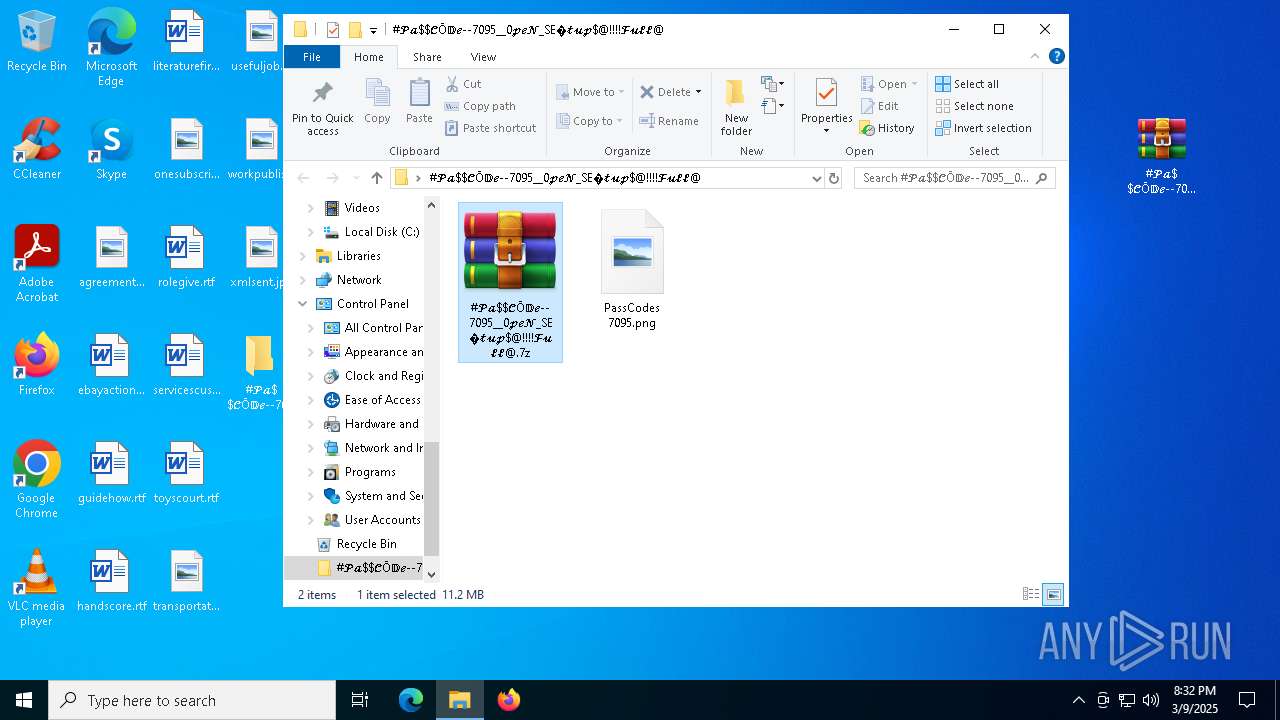The width and height of the screenshot is (1280, 720).
Task: Refresh the current folder
Action: tap(834, 178)
